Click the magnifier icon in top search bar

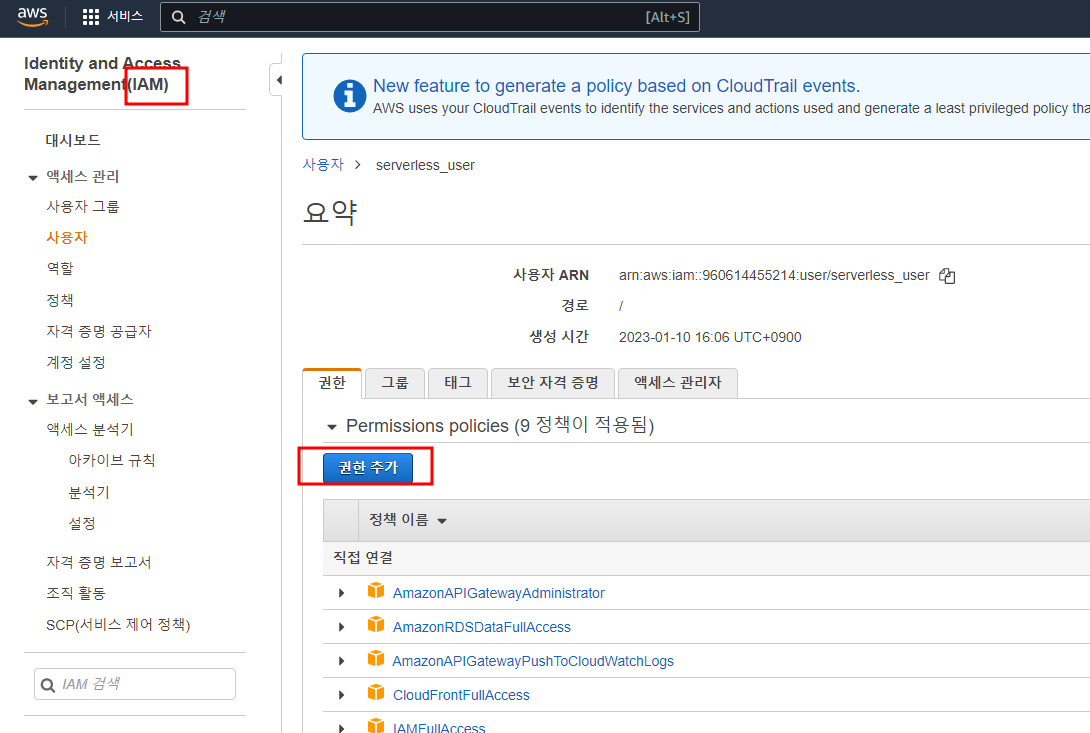(179, 17)
